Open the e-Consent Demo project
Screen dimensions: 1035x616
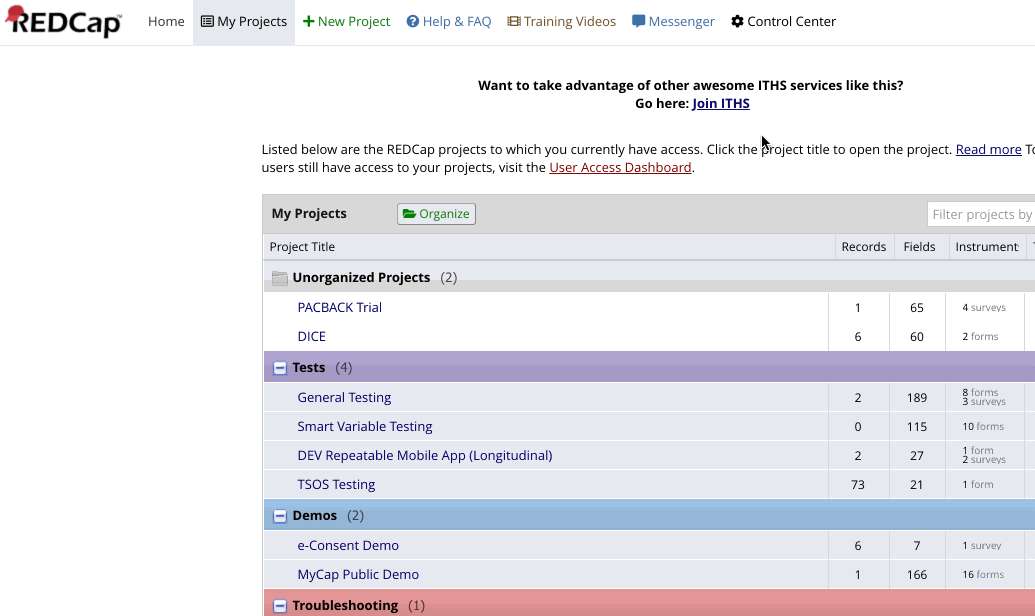(x=348, y=545)
